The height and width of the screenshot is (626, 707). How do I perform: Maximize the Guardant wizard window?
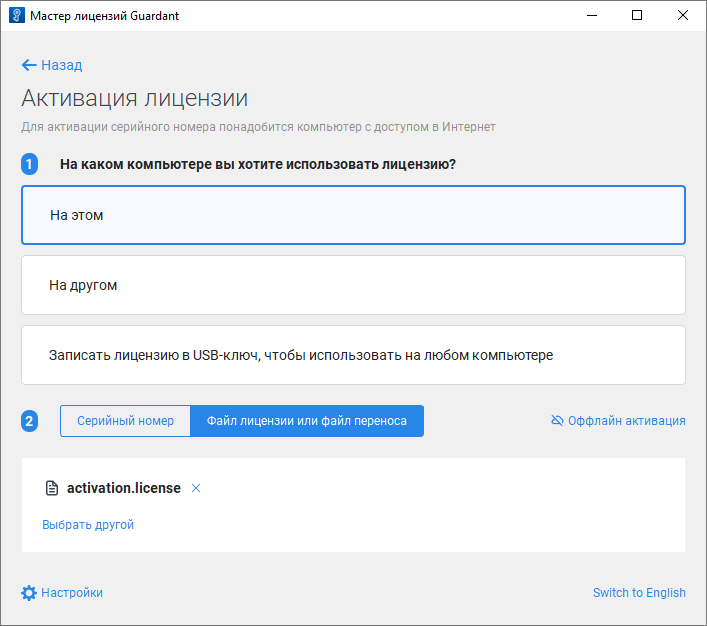coord(637,16)
